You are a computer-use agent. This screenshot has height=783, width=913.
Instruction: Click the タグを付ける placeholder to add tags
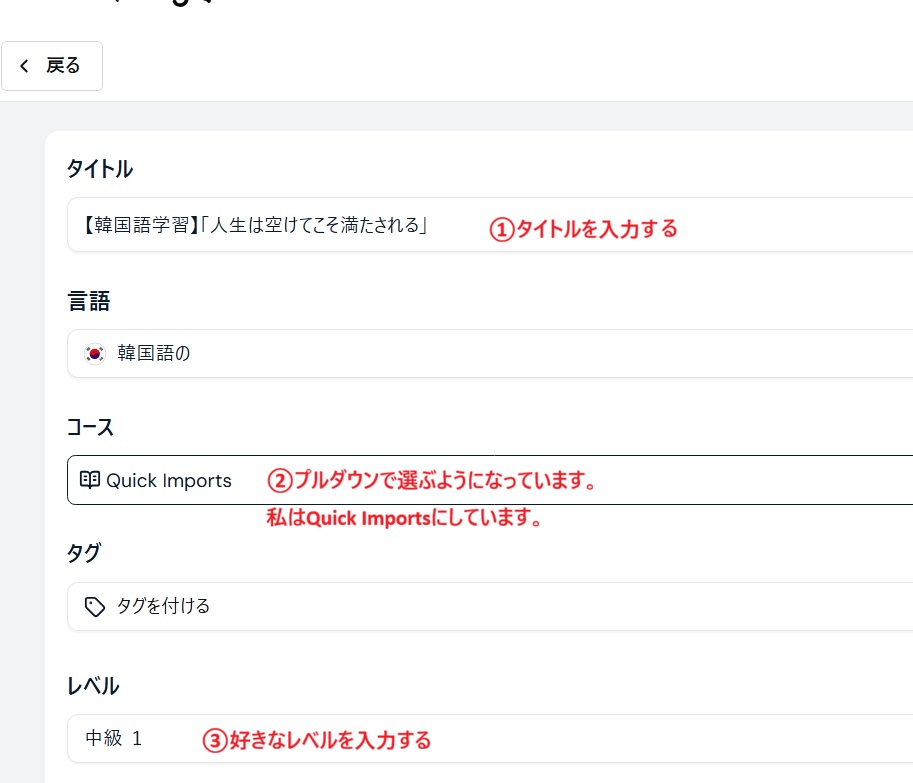tap(163, 606)
